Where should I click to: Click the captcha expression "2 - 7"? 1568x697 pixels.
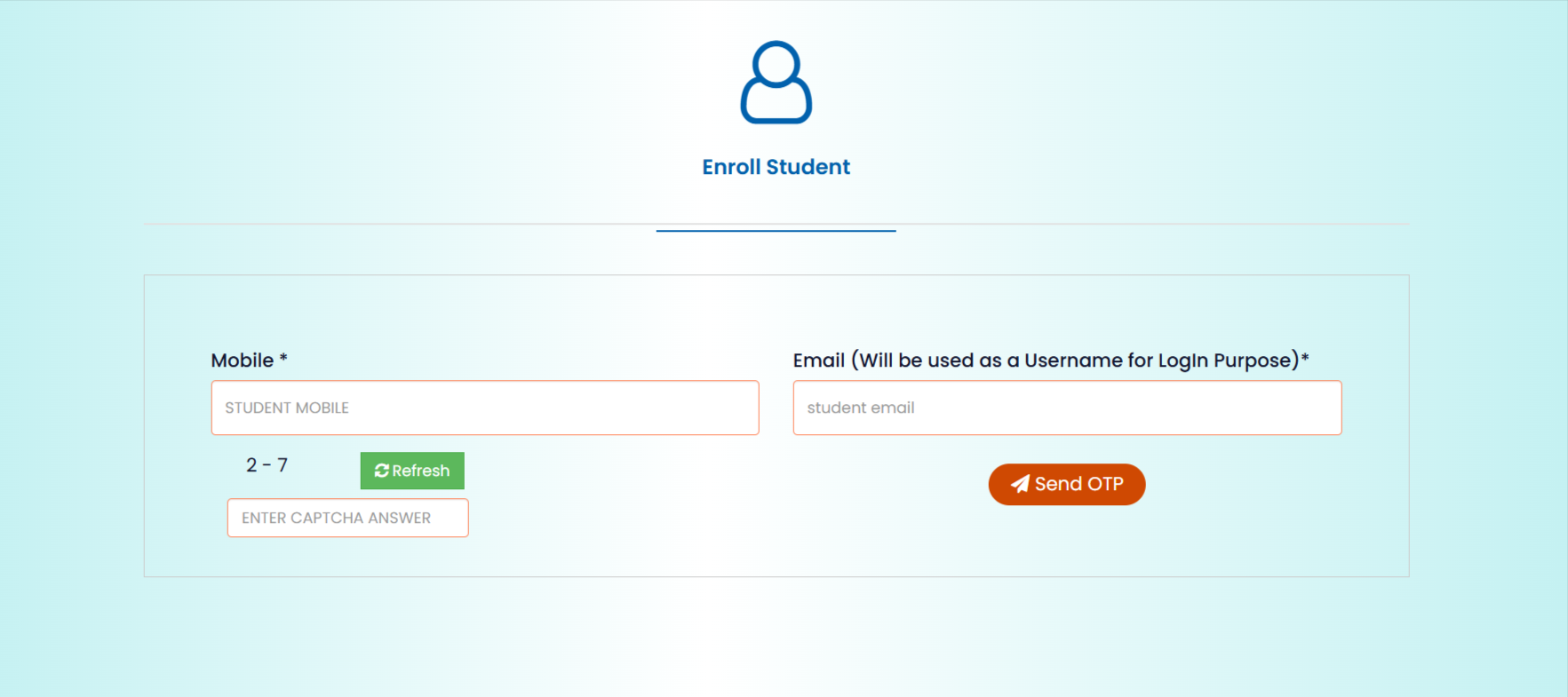(x=267, y=465)
